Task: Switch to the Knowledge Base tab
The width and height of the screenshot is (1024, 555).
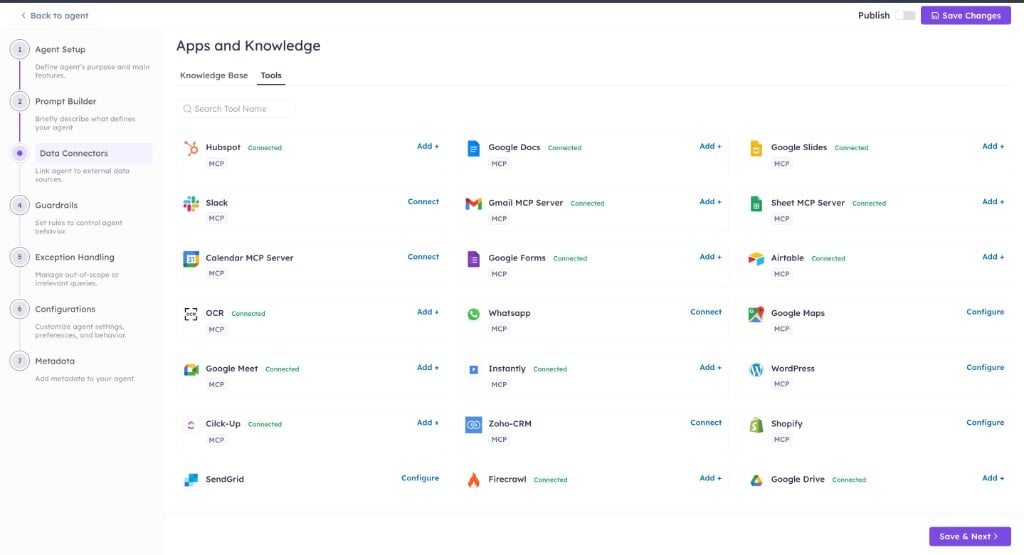Action: pos(214,75)
